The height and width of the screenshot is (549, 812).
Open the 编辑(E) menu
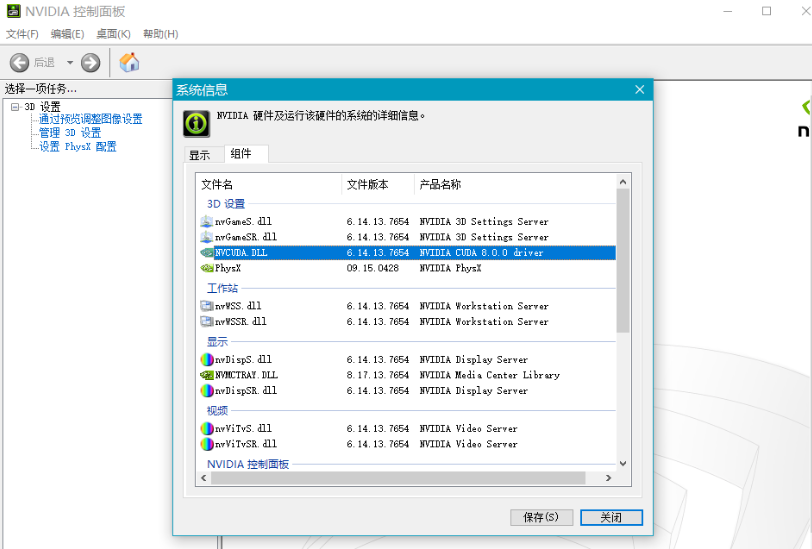[67, 34]
